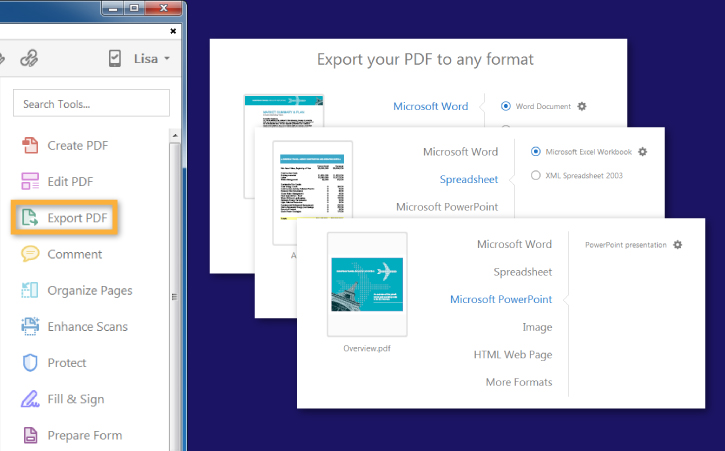Click the Protect shield icon
The height and width of the screenshot is (451, 725).
pos(30,363)
